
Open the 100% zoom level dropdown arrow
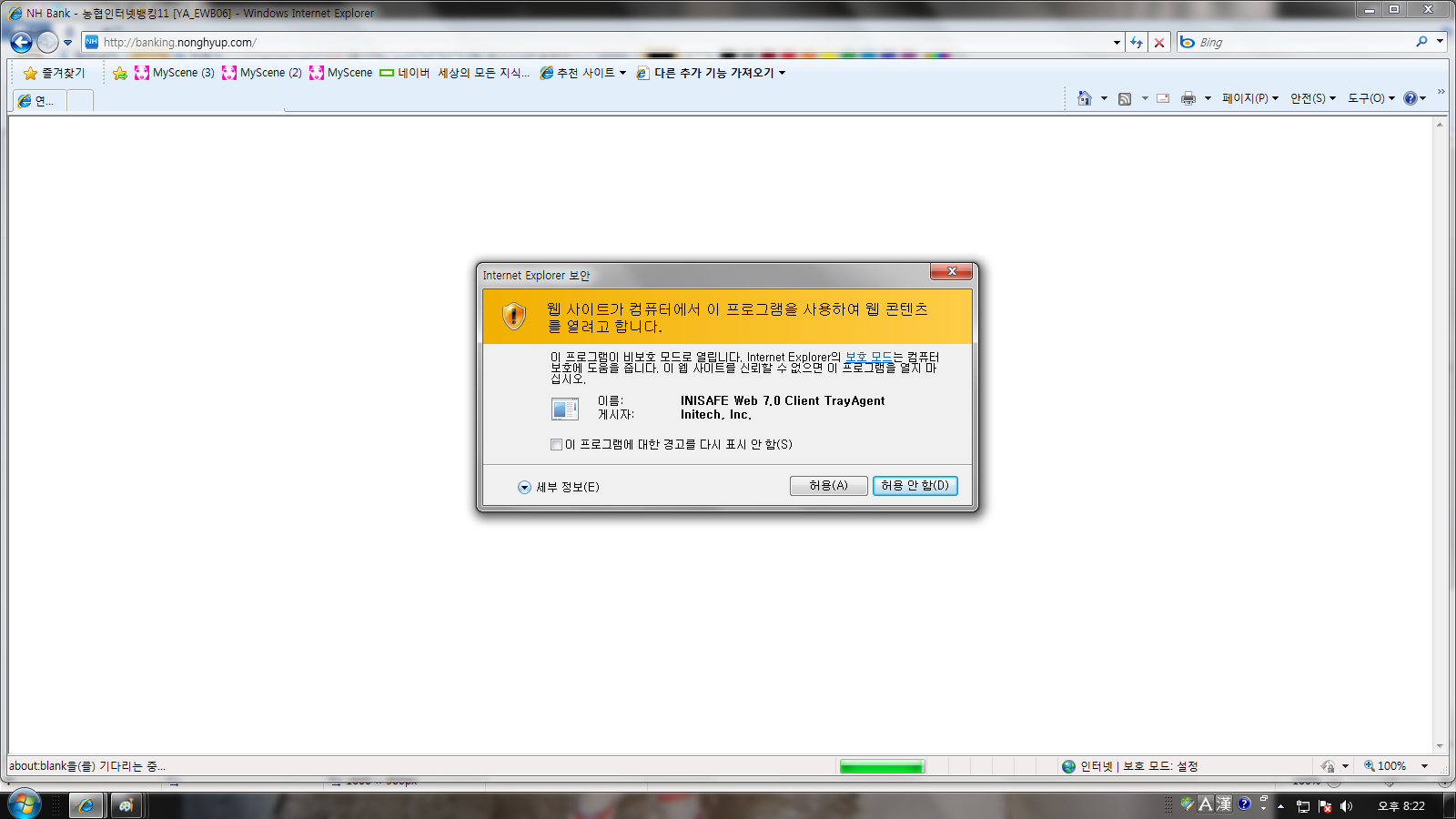point(1424,766)
